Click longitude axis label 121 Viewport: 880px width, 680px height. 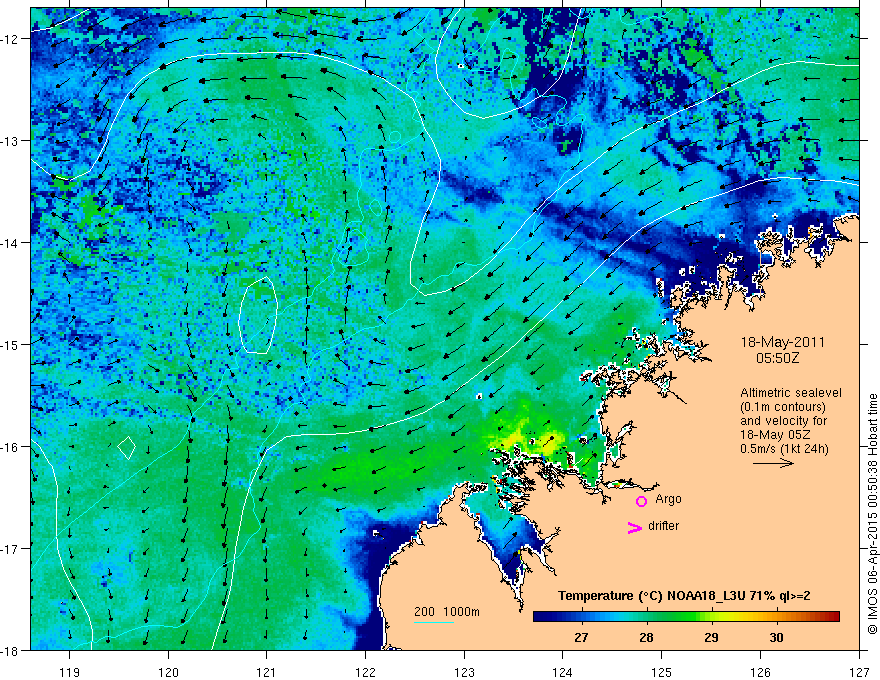(267, 672)
